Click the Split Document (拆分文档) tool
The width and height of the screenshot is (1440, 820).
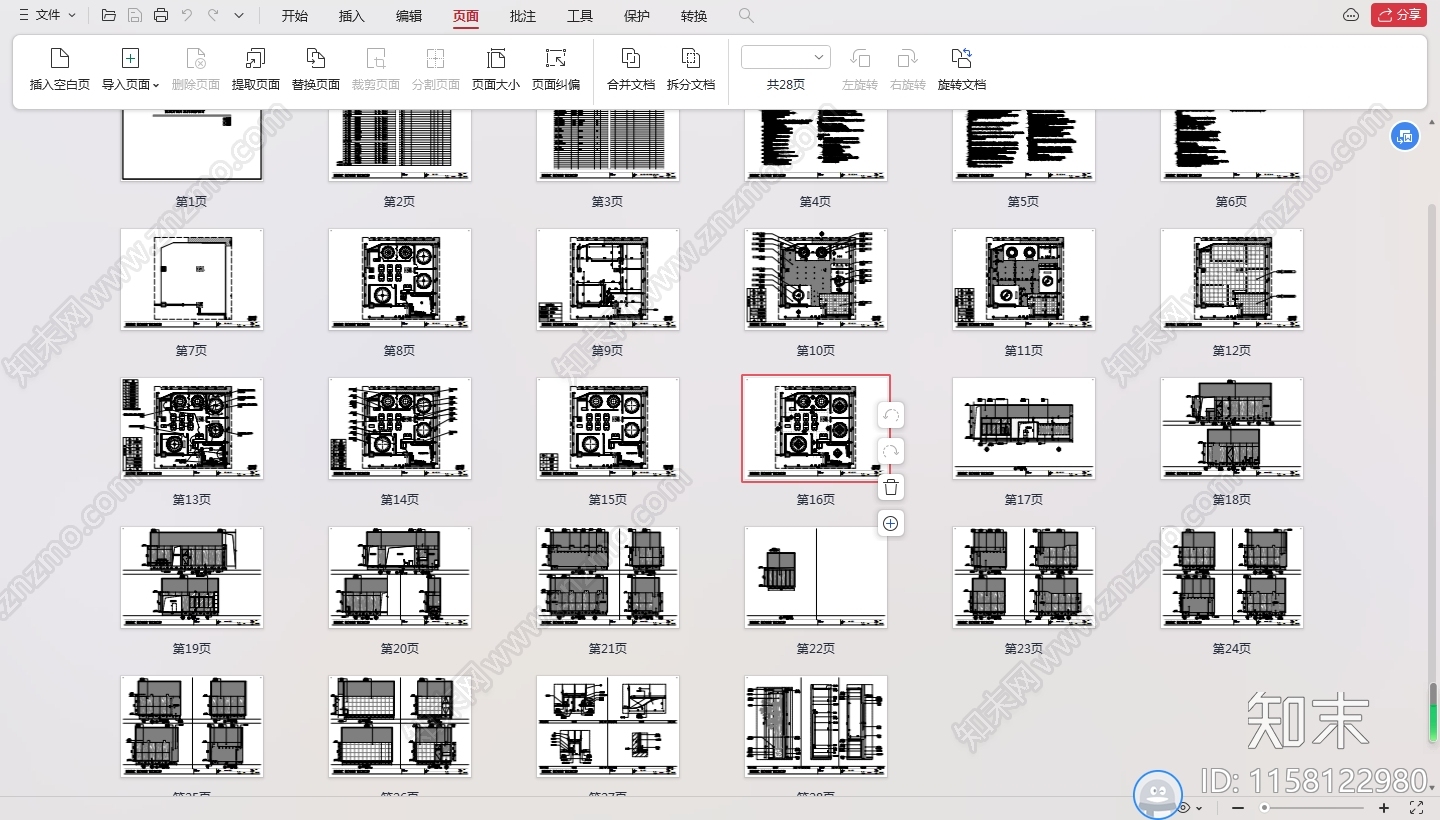point(691,69)
